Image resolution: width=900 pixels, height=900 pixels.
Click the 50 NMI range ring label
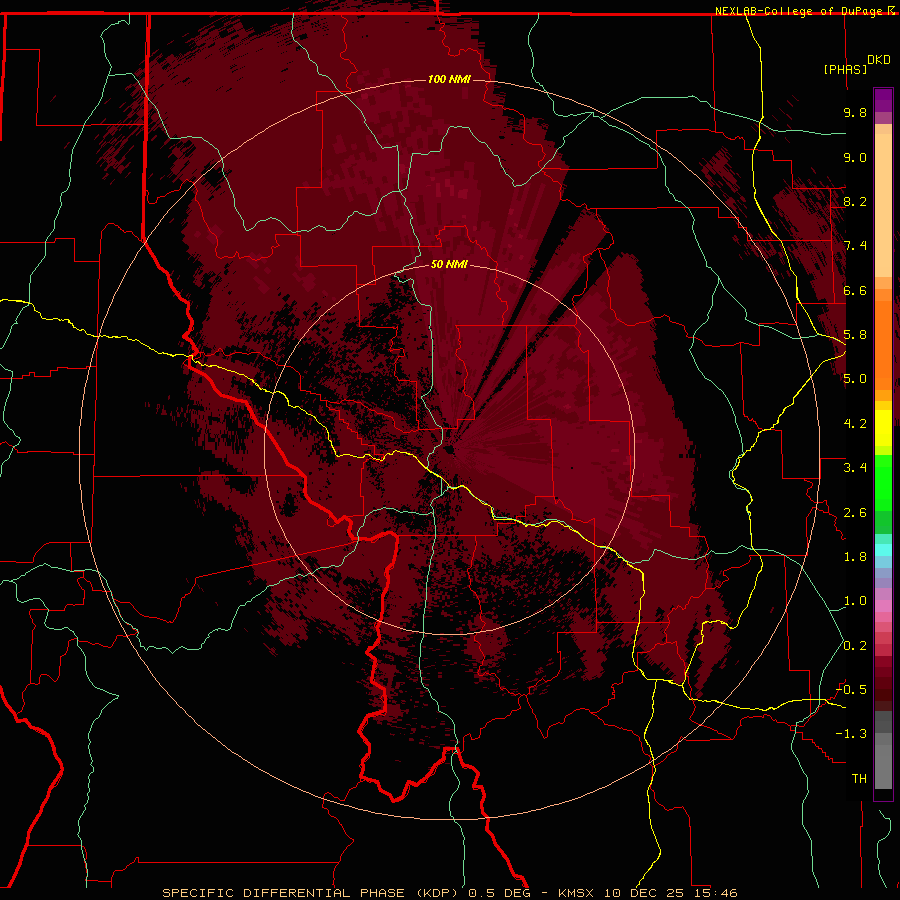coord(449,265)
